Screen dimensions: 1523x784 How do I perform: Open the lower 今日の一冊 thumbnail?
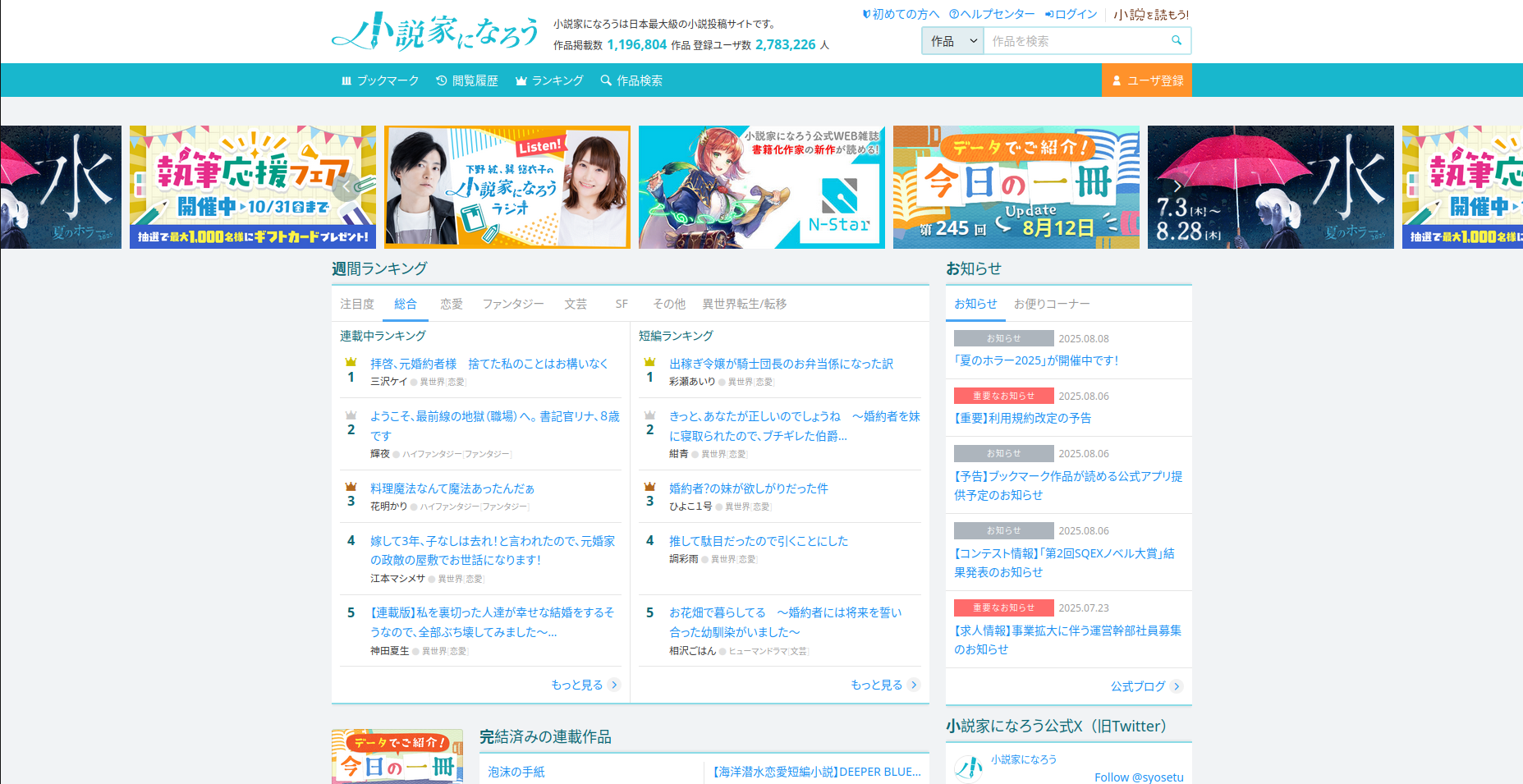pyautogui.click(x=397, y=756)
